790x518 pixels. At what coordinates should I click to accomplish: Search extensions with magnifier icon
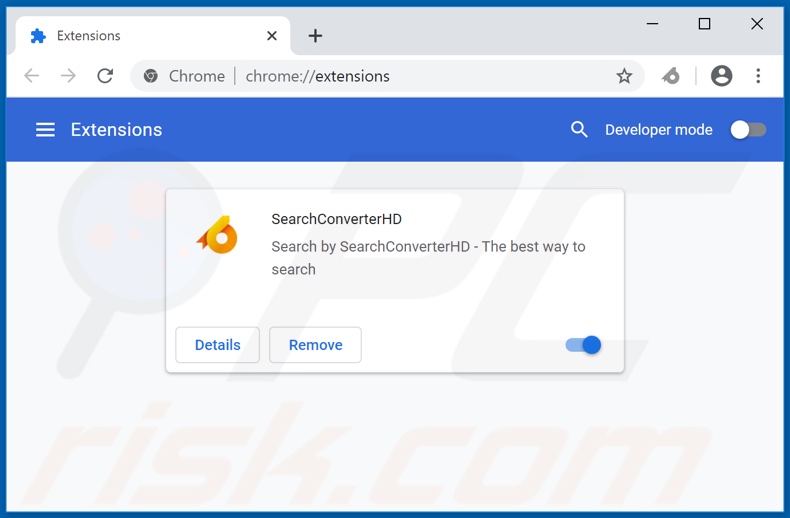(579, 130)
